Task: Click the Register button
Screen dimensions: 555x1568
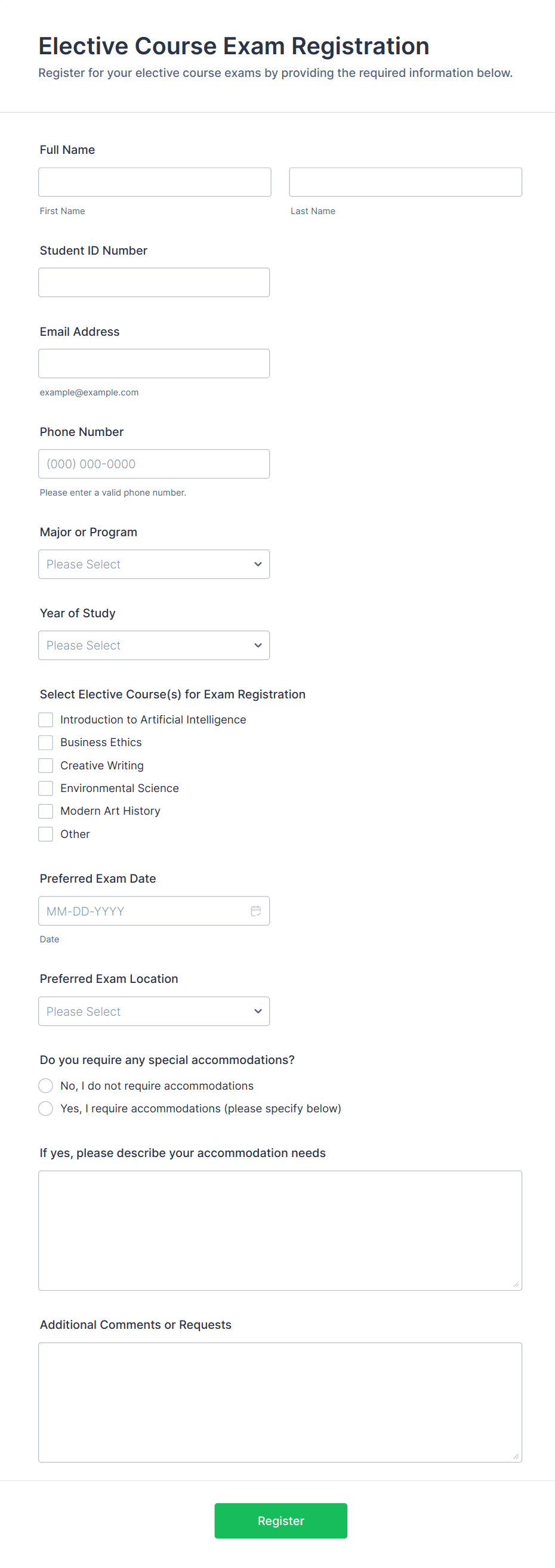Action: point(281,1520)
